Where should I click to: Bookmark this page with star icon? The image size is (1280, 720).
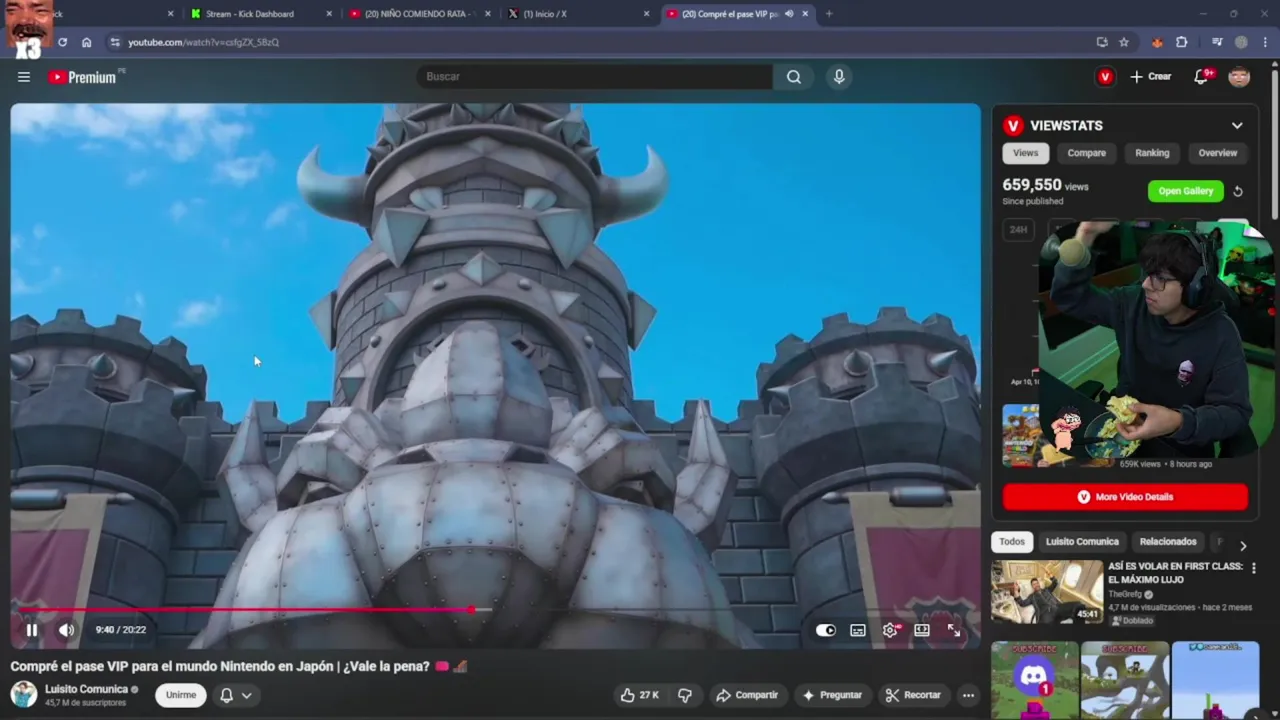[x=1124, y=42]
